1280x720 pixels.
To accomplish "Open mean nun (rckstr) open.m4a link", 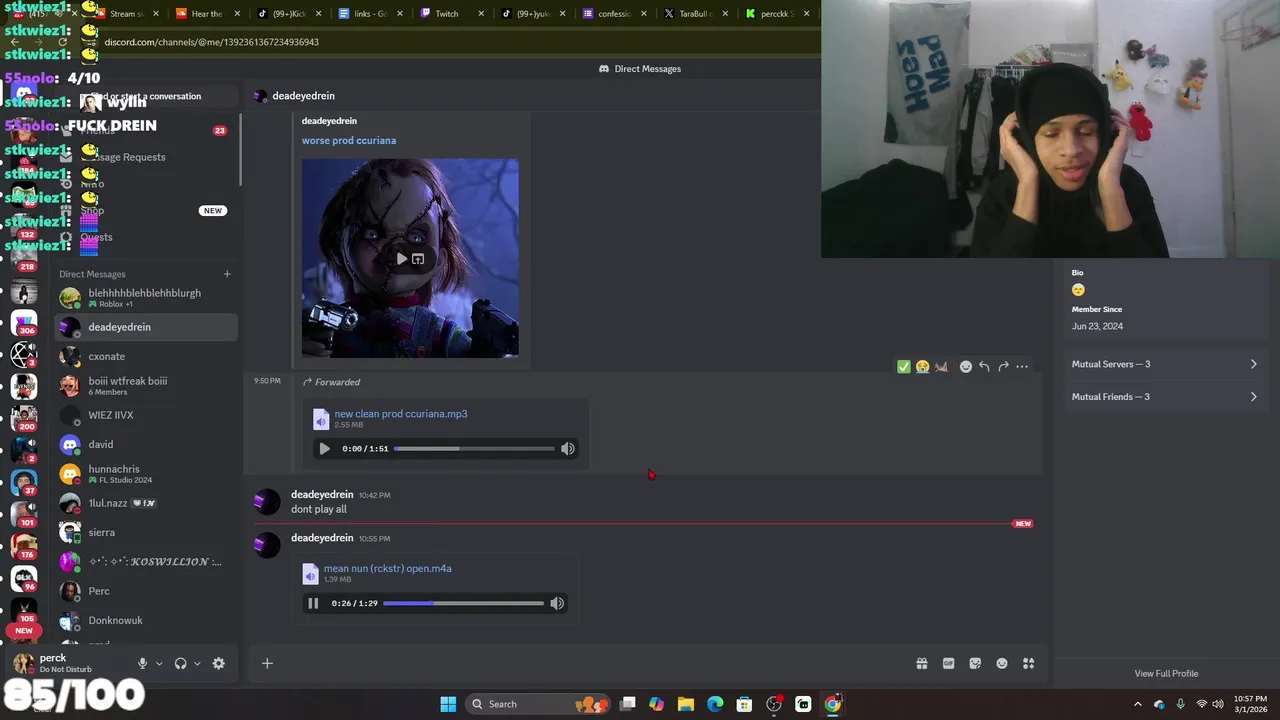I will pyautogui.click(x=387, y=568).
